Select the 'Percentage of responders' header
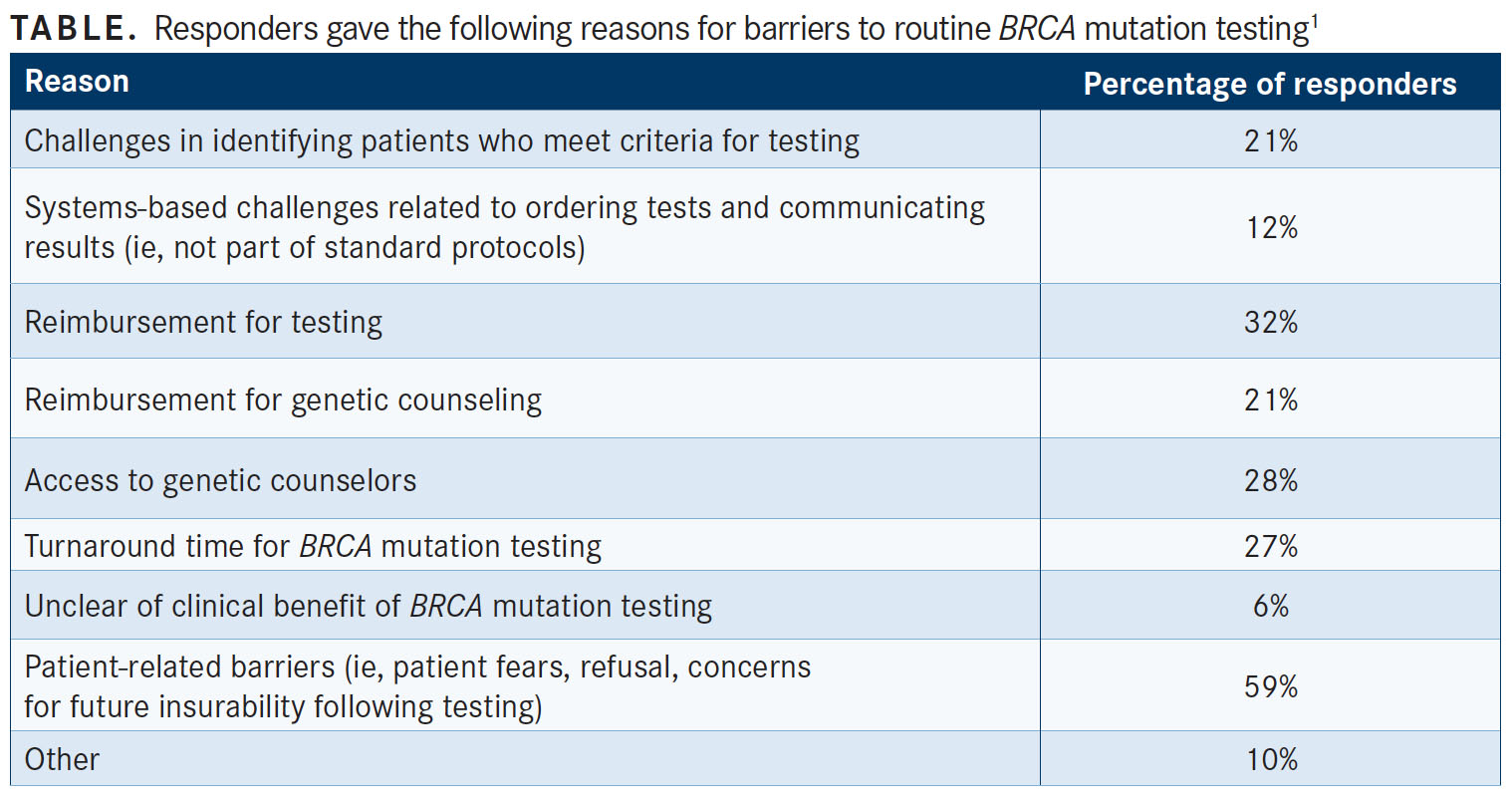The image size is (1512, 799). 1270,84
